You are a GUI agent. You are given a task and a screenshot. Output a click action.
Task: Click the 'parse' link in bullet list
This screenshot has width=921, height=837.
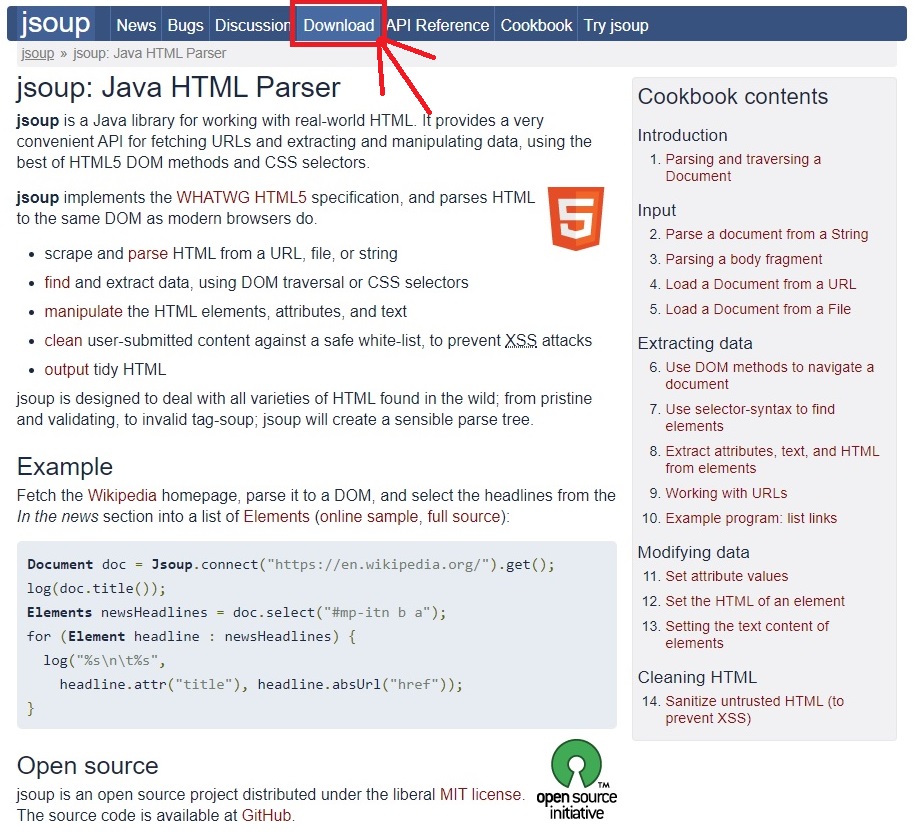(x=148, y=254)
